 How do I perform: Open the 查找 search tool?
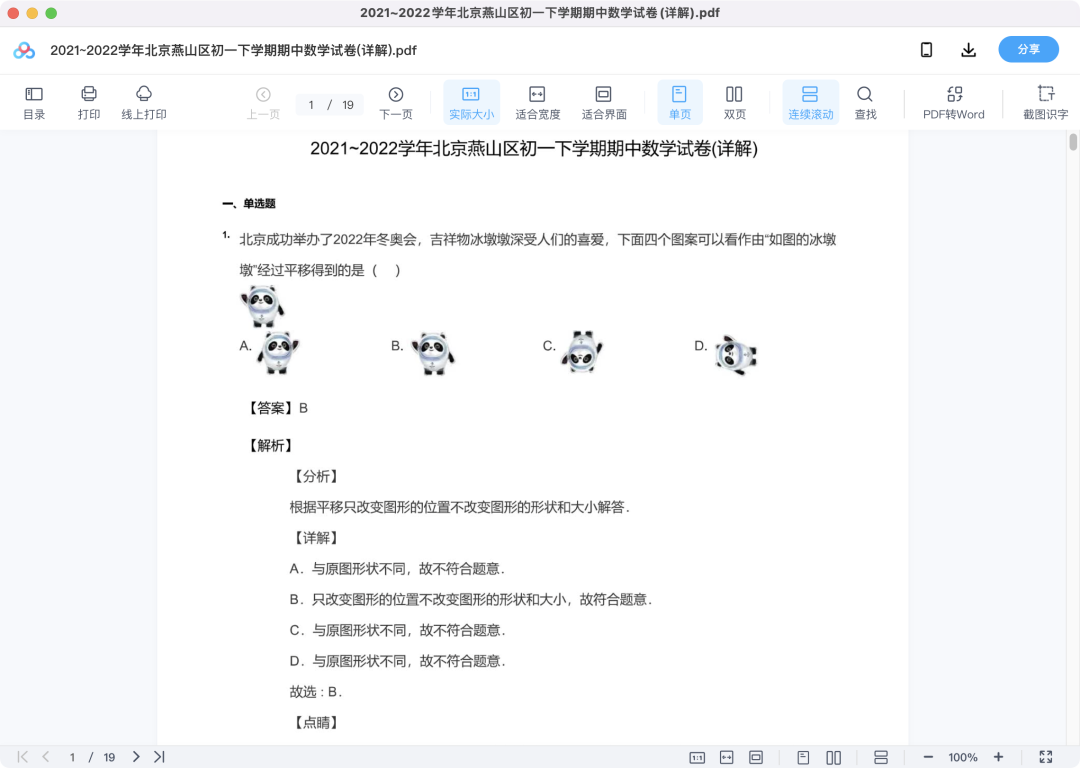(865, 103)
